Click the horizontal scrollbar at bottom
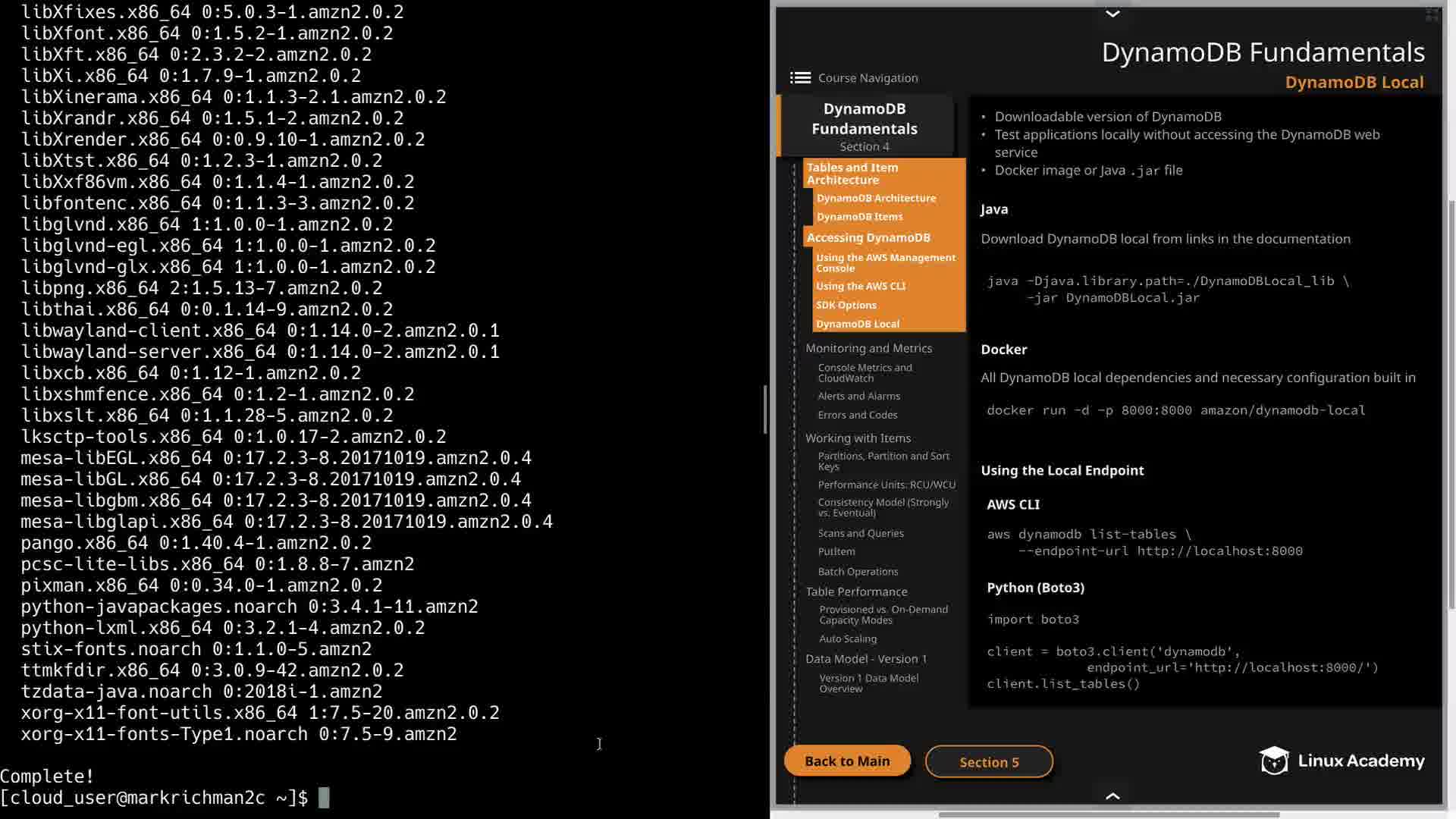The image size is (1456, 819). (x=1109, y=815)
